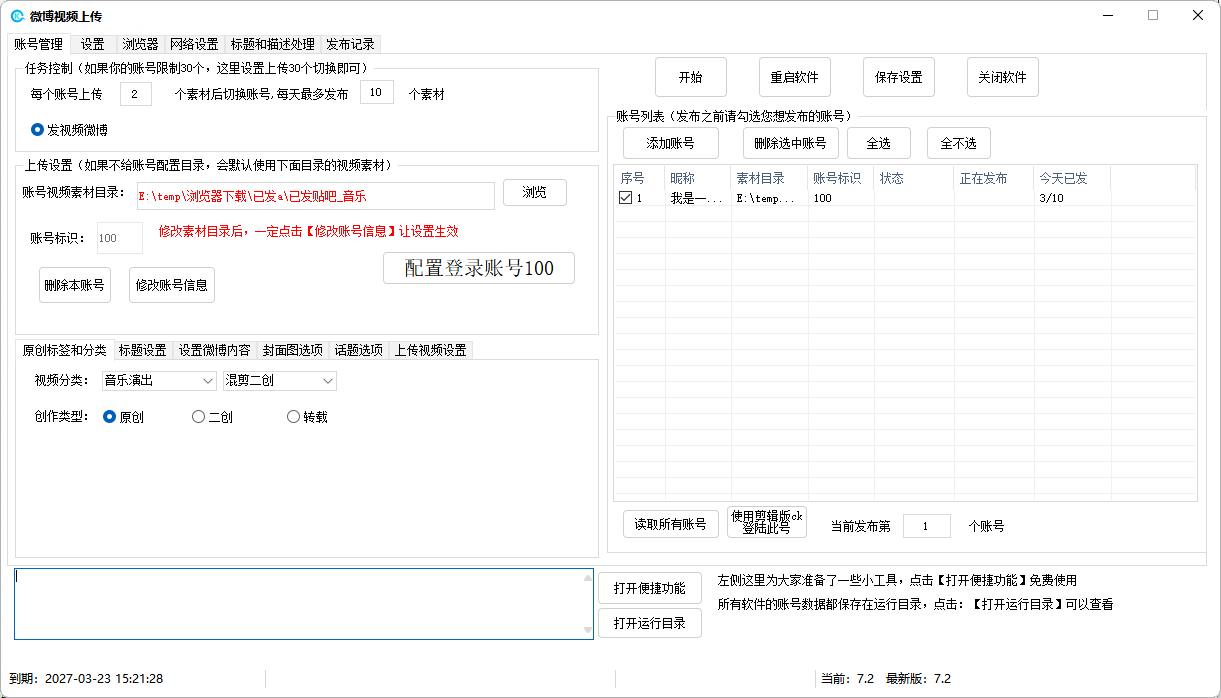This screenshot has height=698, width=1221.
Task: Choose the 二创 creation type option
Action: [198, 417]
